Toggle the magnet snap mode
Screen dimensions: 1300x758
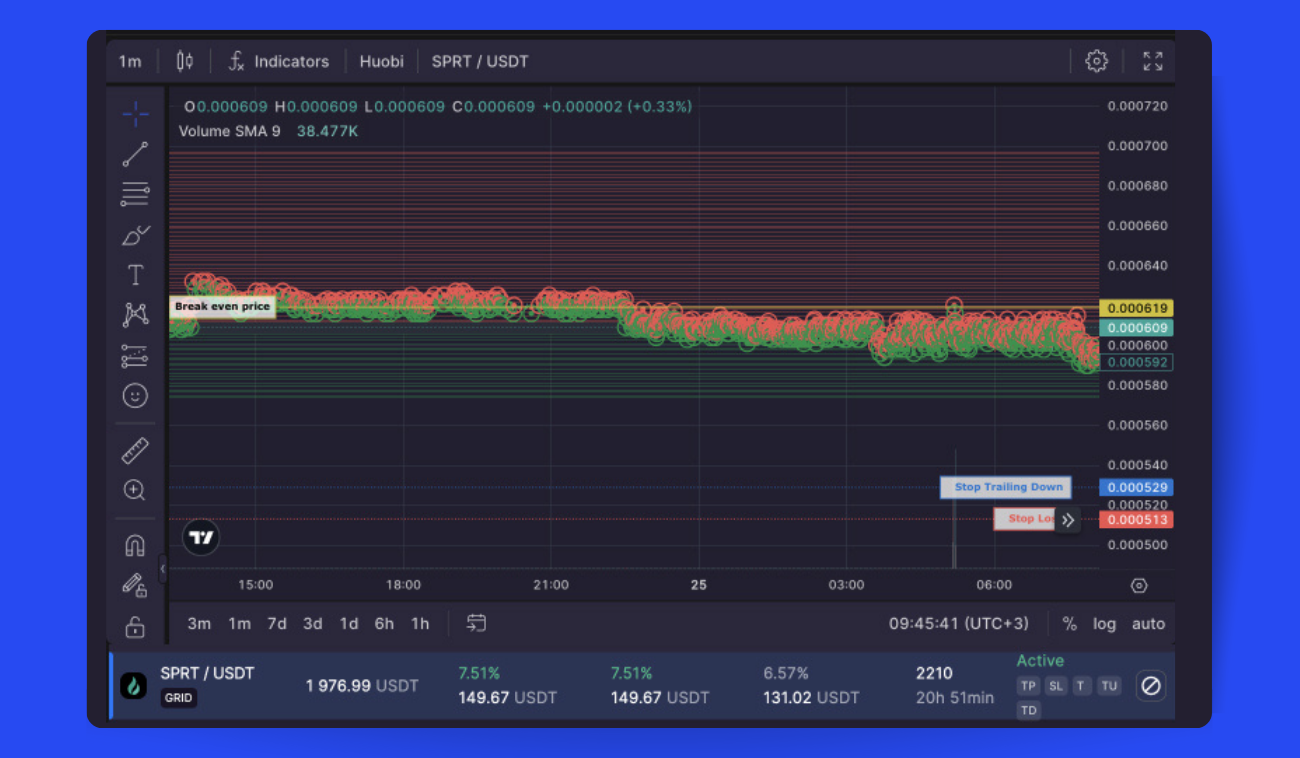(x=136, y=545)
